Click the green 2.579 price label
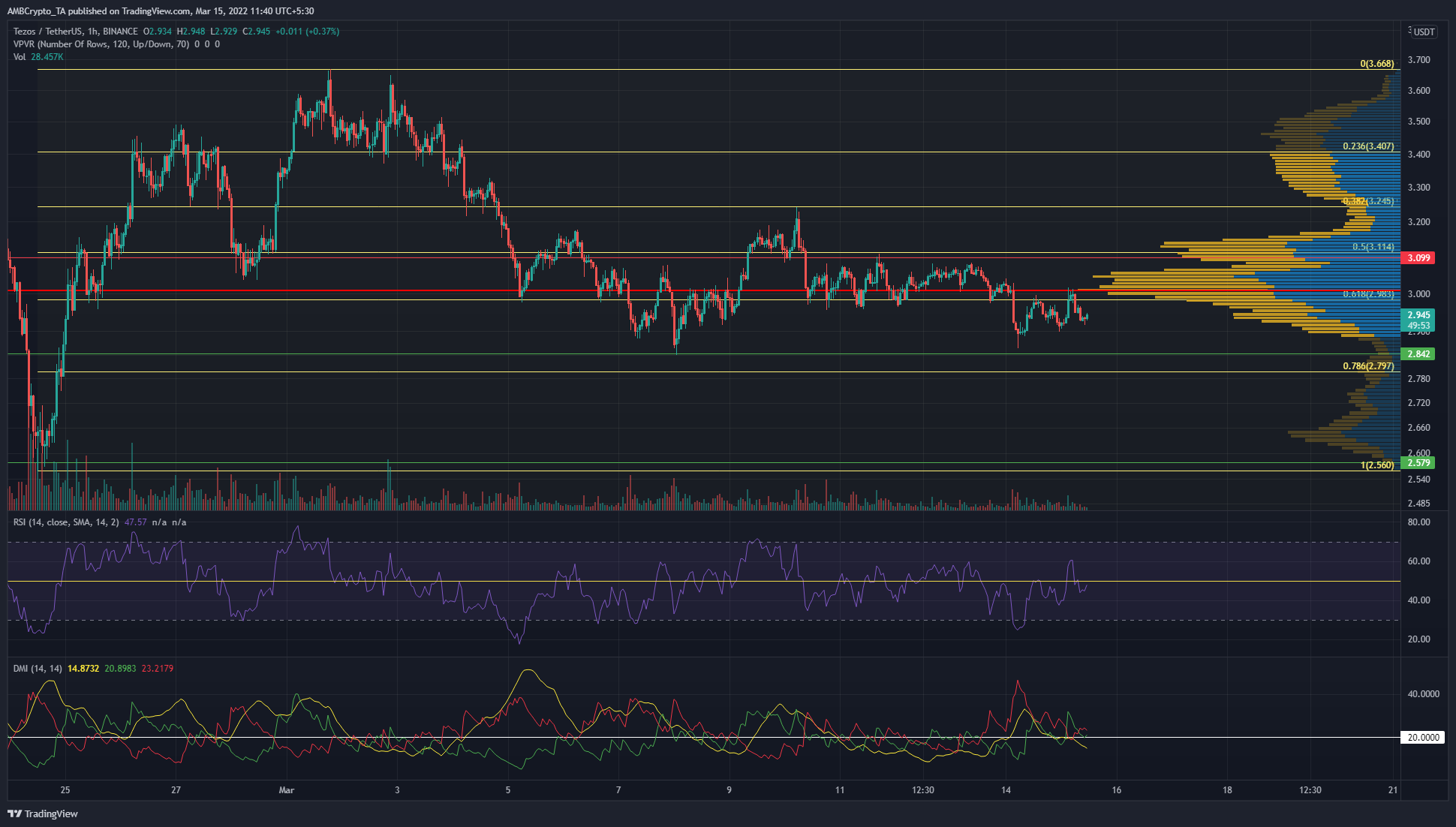Screen dimensions: 1456x827 click(x=1418, y=463)
